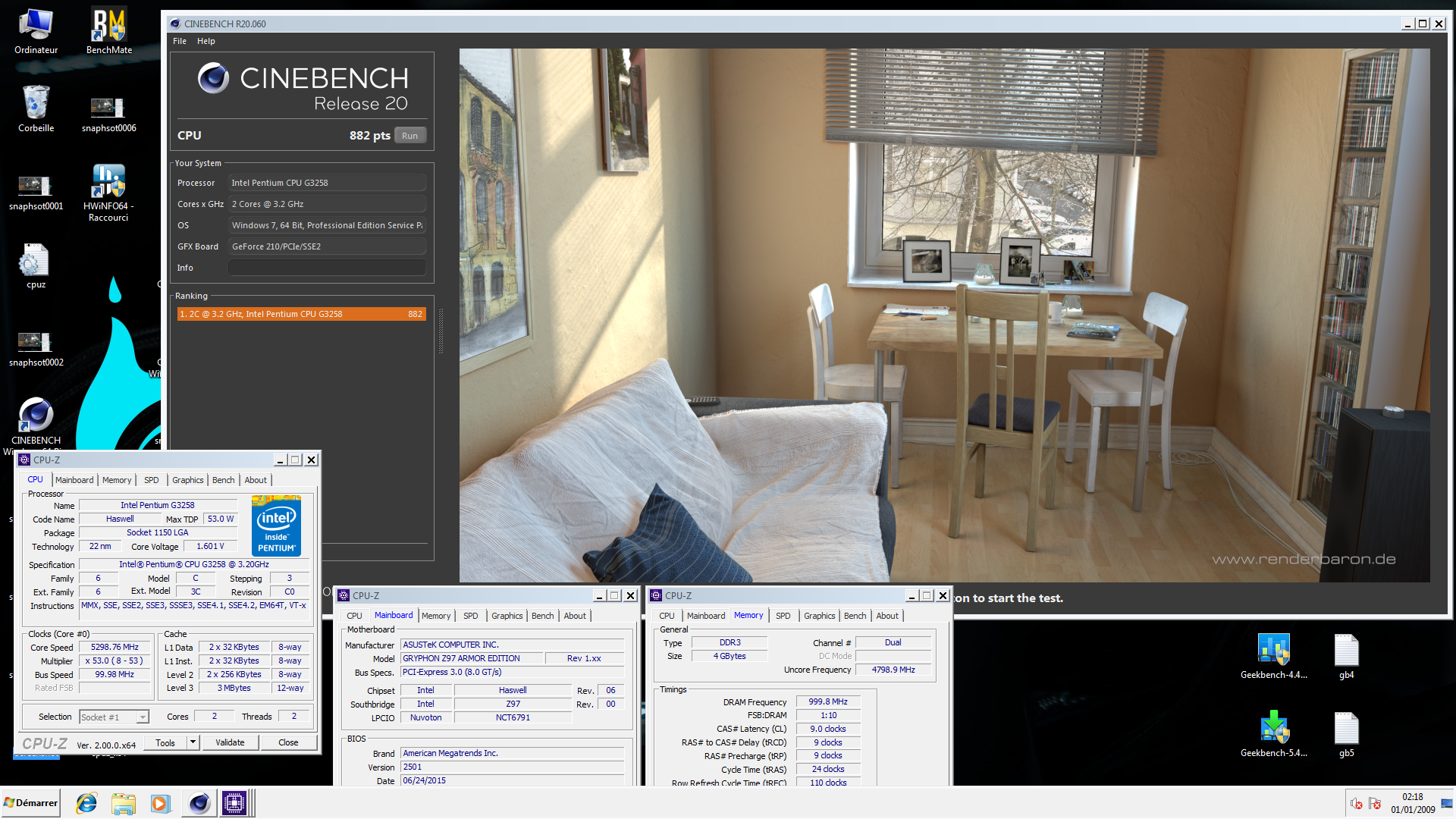Open the BenchMate desktop shortcut

click(x=108, y=31)
